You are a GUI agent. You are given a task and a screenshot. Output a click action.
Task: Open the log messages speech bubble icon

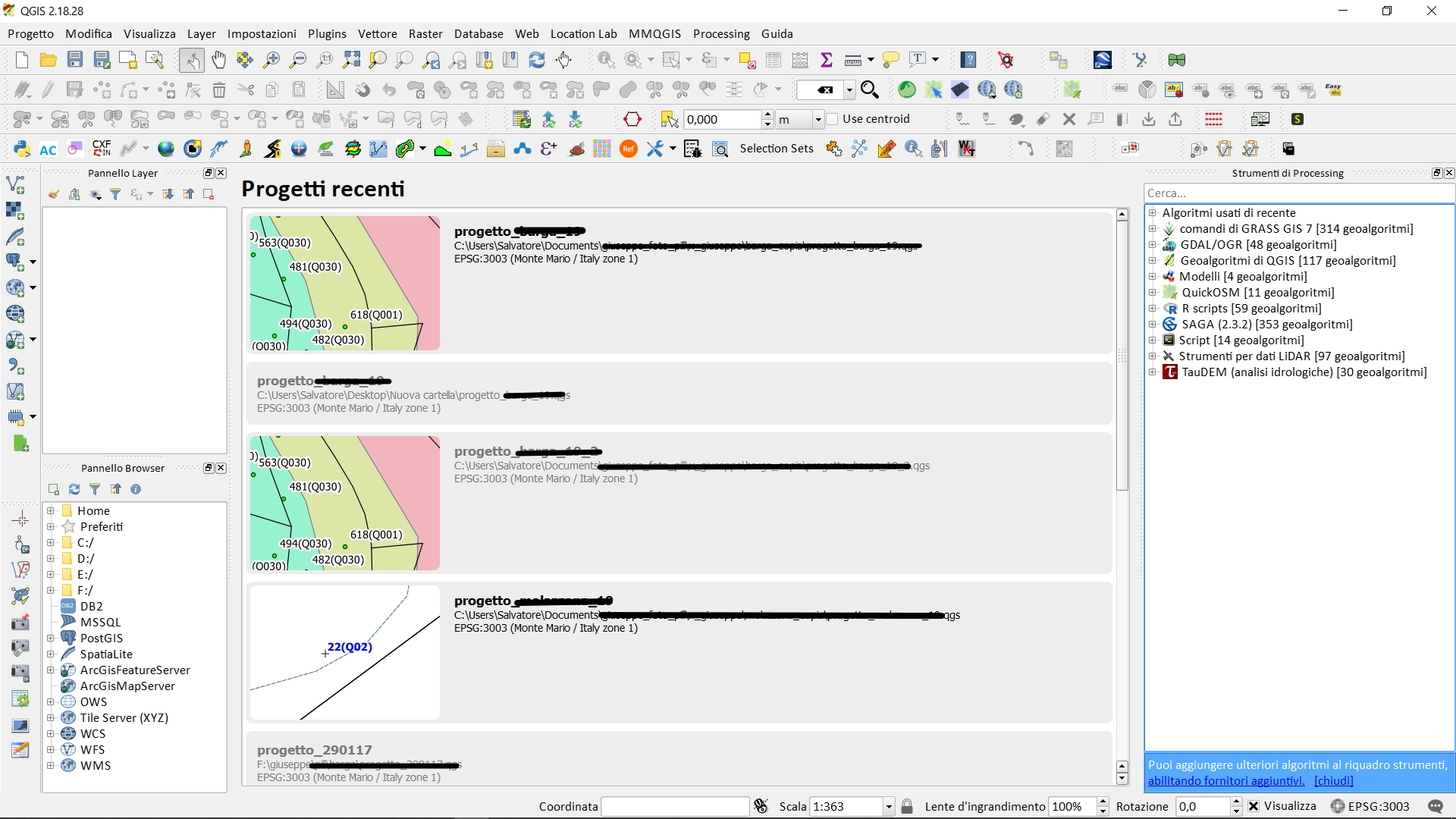pos(1435,806)
